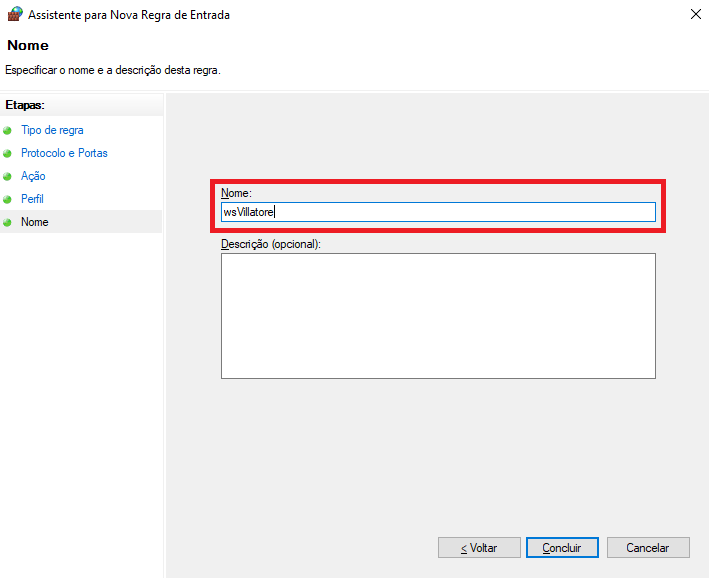Click green bullet next to Nome step

point(7,223)
